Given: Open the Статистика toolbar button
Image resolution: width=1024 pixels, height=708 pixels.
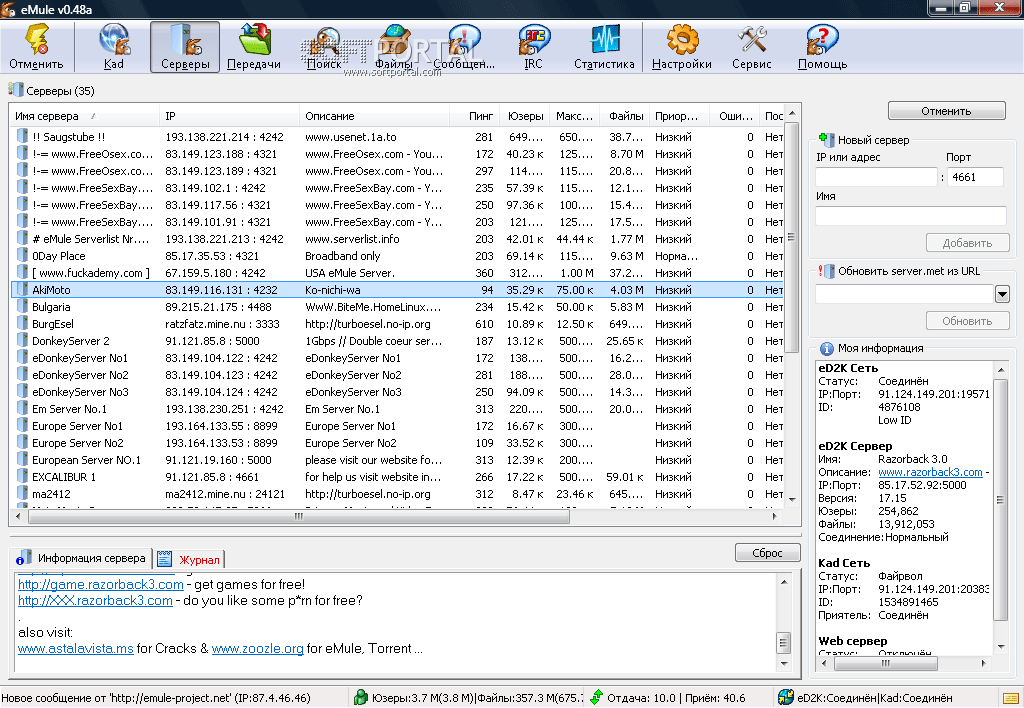Looking at the screenshot, I should [x=604, y=47].
